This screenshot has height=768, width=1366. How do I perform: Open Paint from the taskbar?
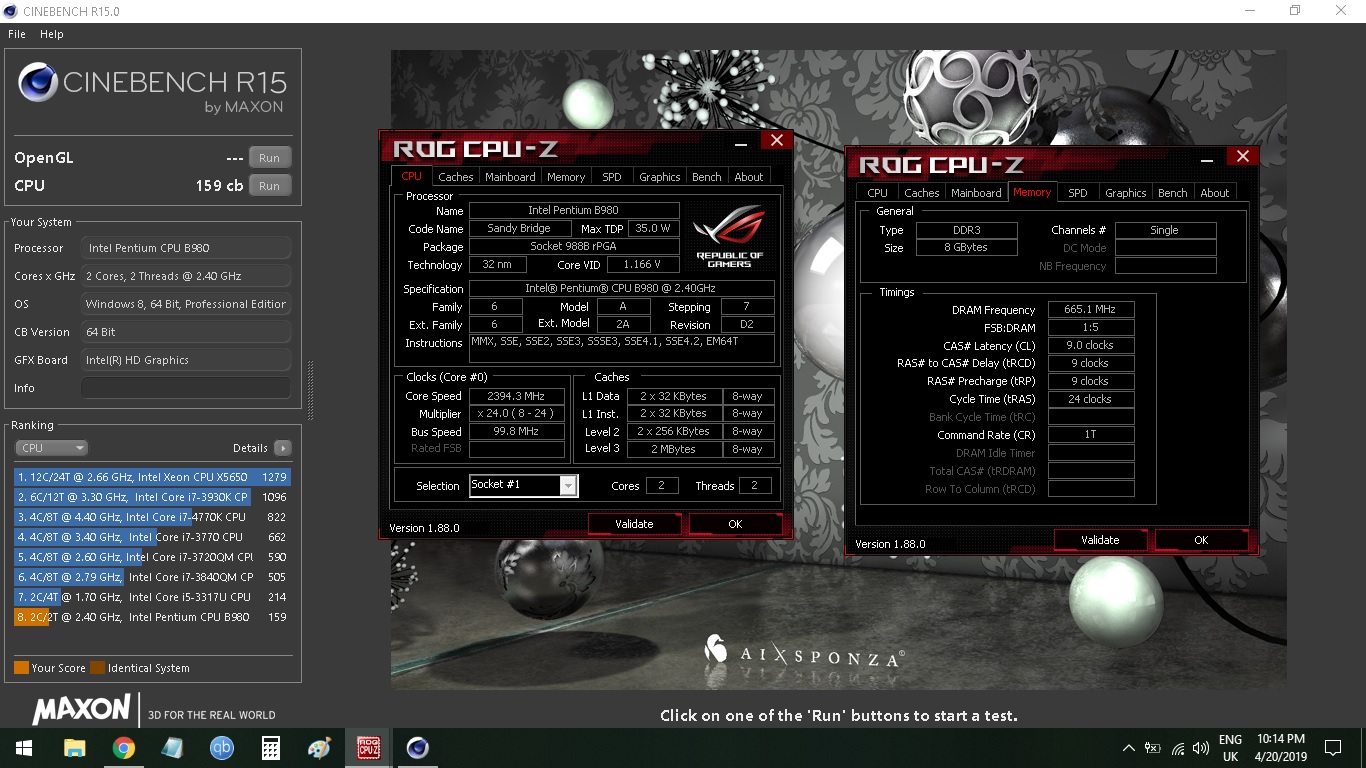(x=319, y=748)
